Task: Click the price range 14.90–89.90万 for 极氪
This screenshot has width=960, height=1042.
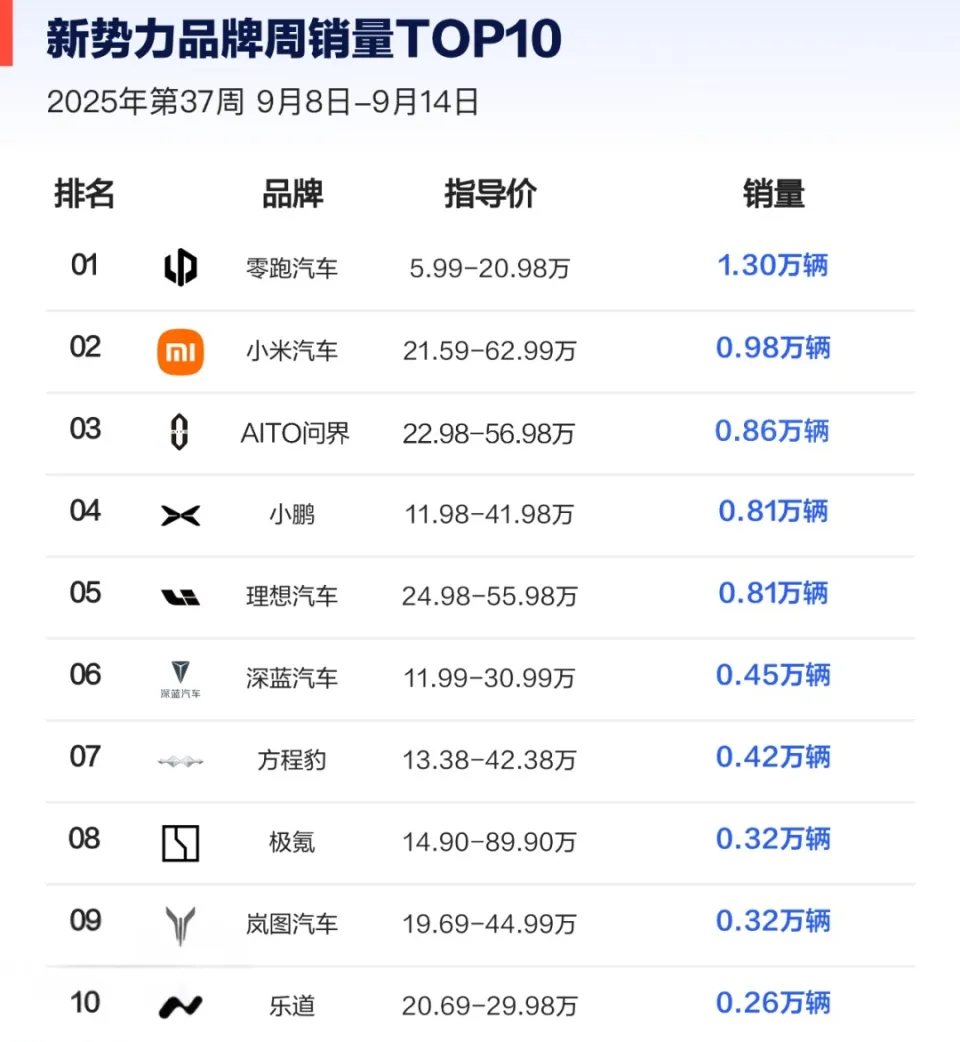Action: coord(490,842)
